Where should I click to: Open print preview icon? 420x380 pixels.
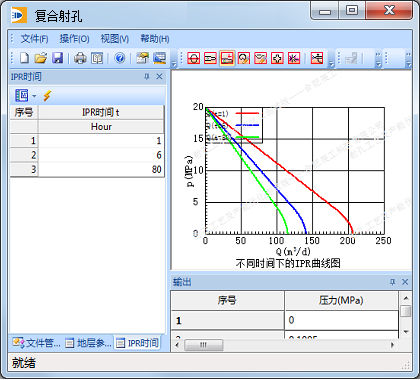(97, 58)
